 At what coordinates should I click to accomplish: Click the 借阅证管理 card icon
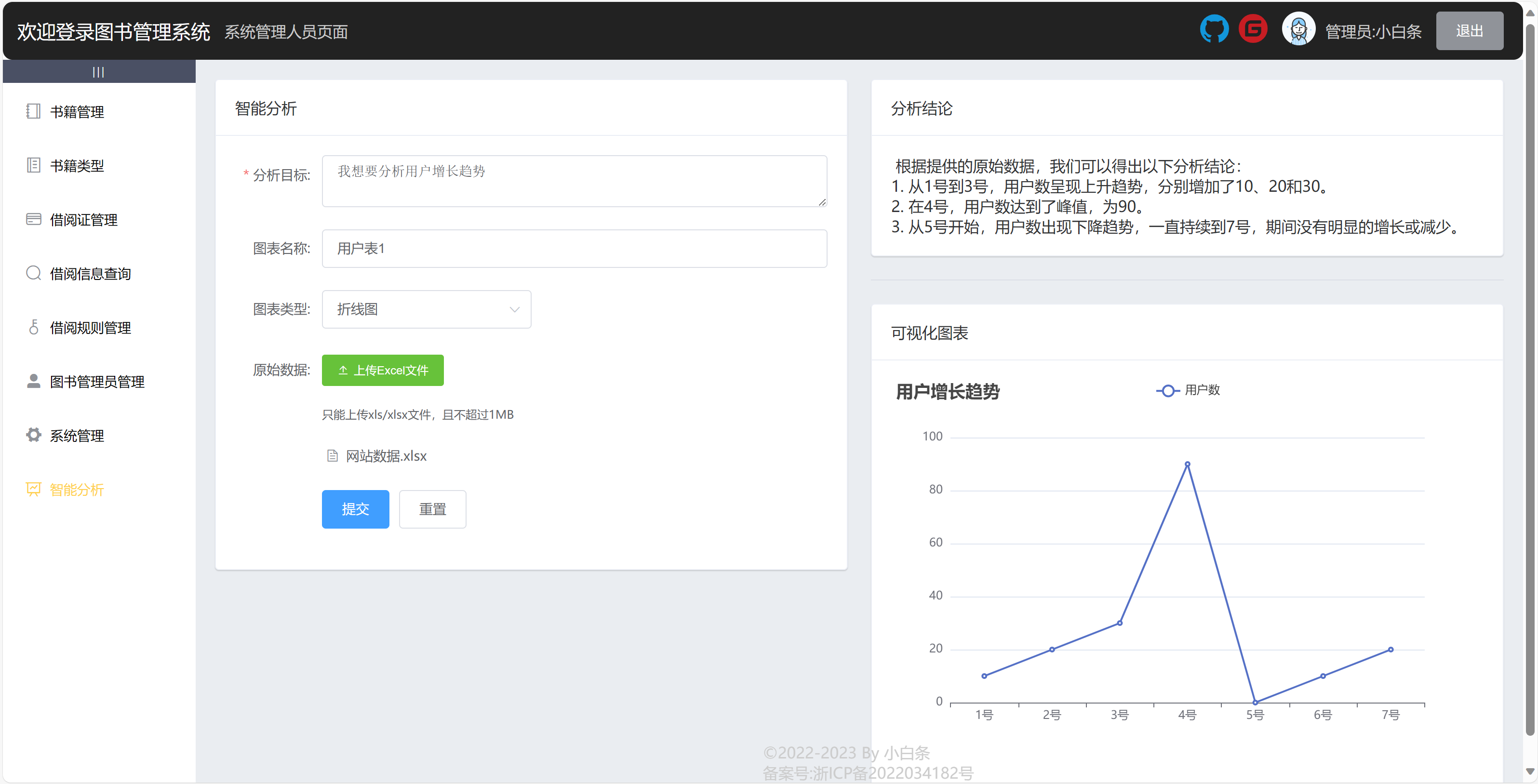coord(33,220)
